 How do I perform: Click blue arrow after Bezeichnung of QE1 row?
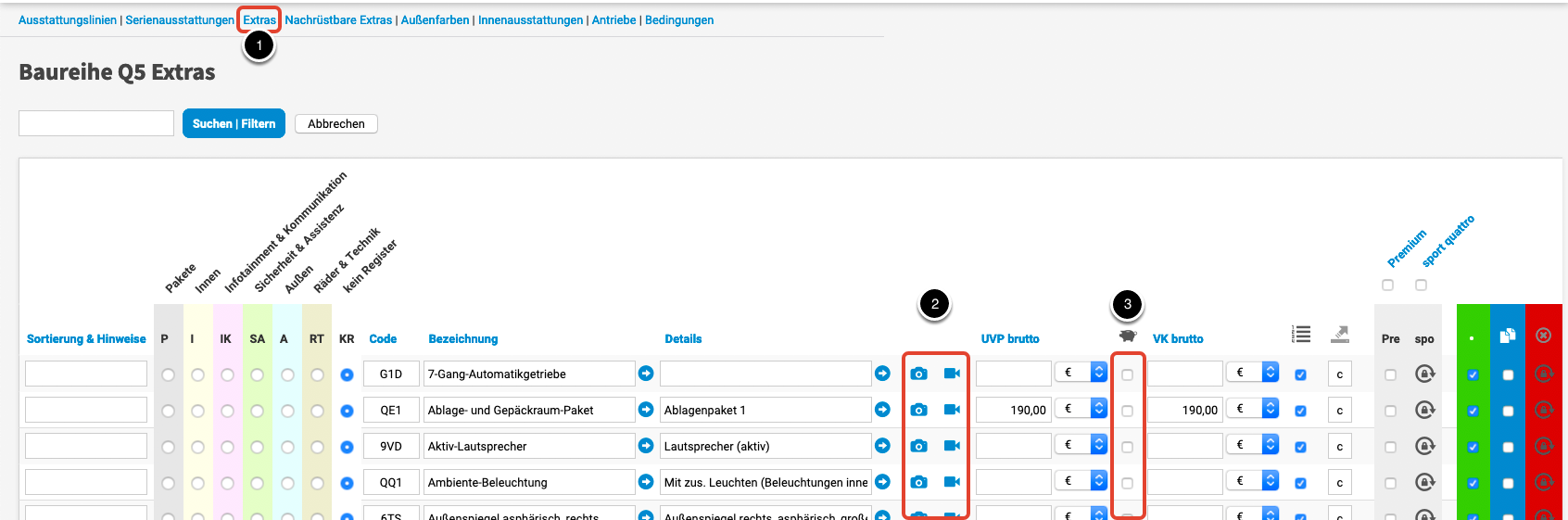point(646,410)
